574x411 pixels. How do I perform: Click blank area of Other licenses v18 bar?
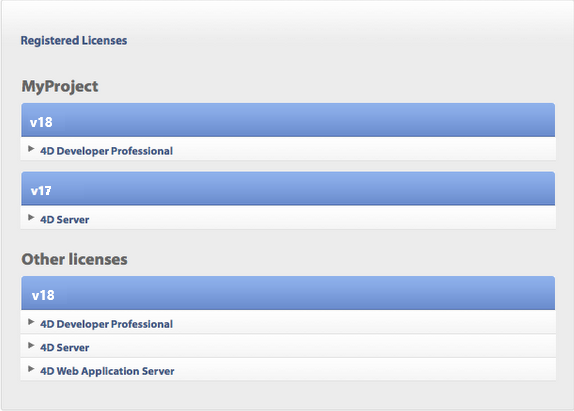click(x=304, y=294)
